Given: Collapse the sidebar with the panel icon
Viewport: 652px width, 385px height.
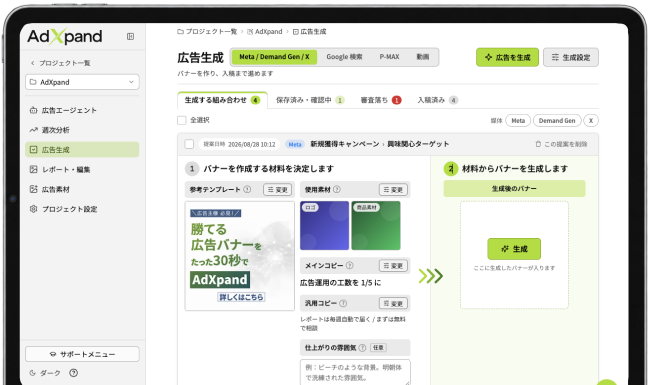Looking at the screenshot, I should (x=131, y=37).
